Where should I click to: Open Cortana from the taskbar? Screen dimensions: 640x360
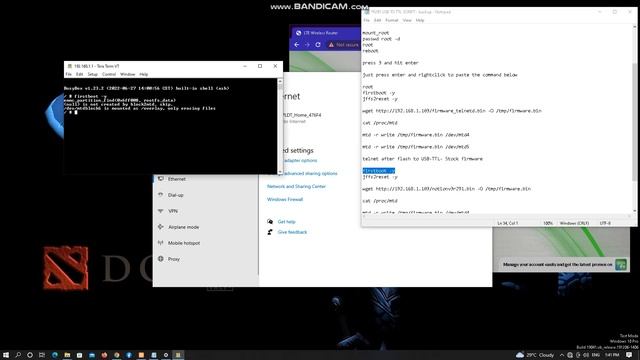pos(30,355)
